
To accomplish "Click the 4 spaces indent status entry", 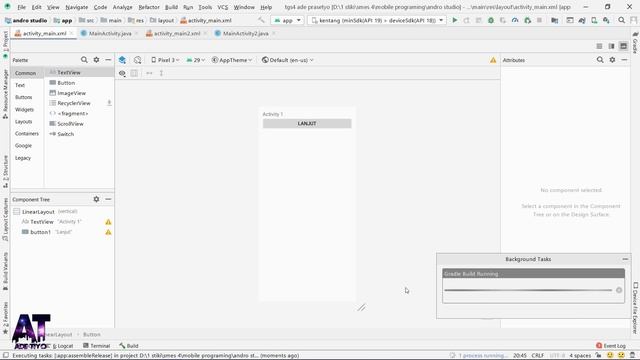I will [580, 356].
